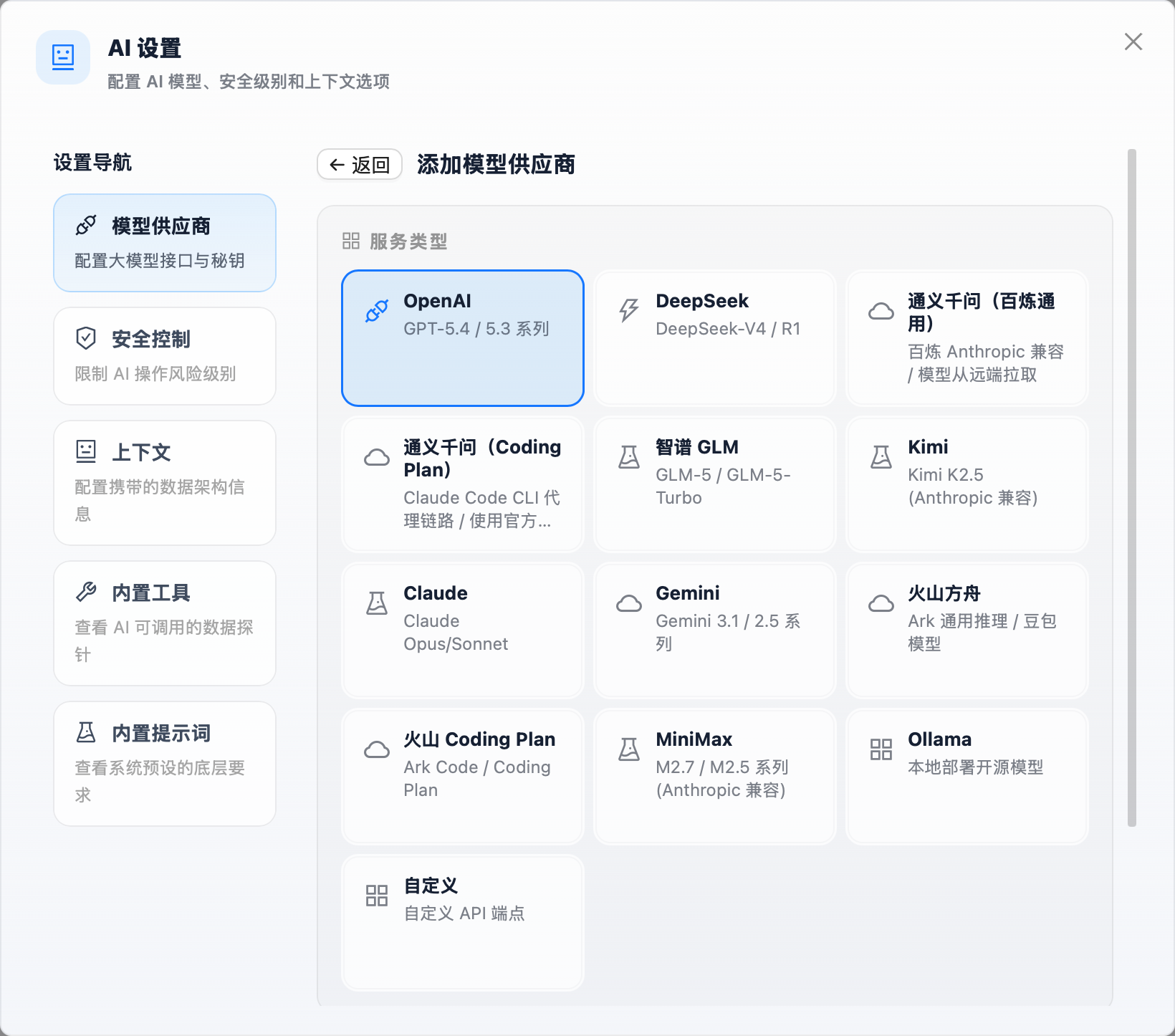Switch to the 上下文 section

165,483
